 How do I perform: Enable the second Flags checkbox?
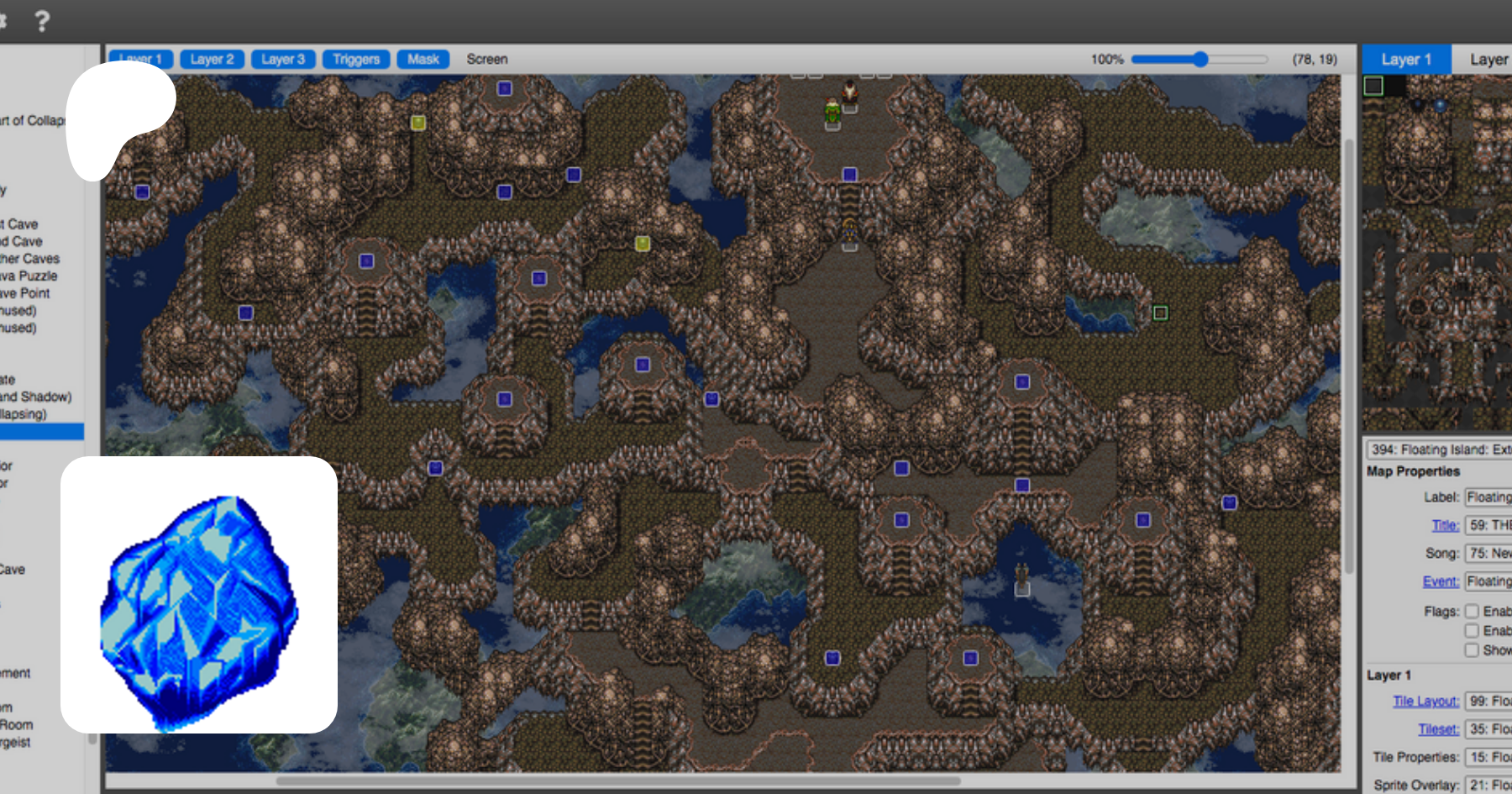tap(1472, 630)
